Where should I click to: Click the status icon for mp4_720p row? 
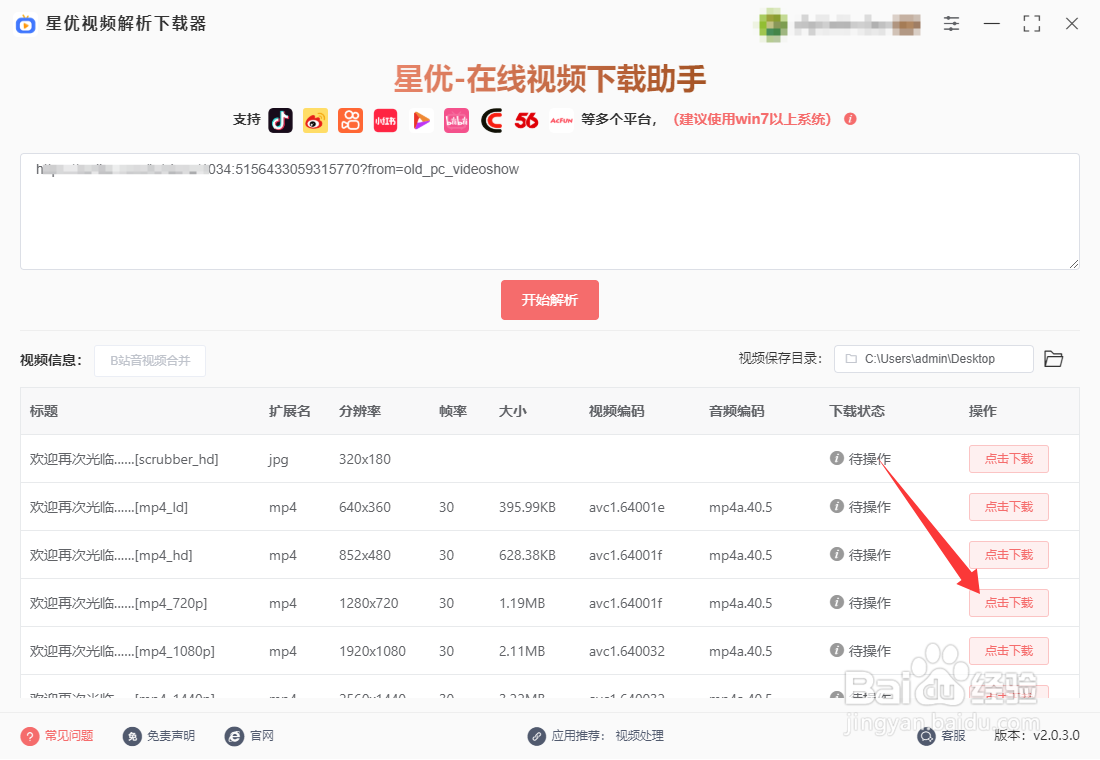[x=836, y=602]
